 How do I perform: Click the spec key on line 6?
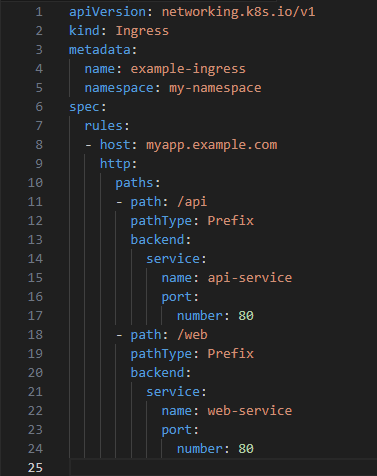pyautogui.click(x=84, y=107)
